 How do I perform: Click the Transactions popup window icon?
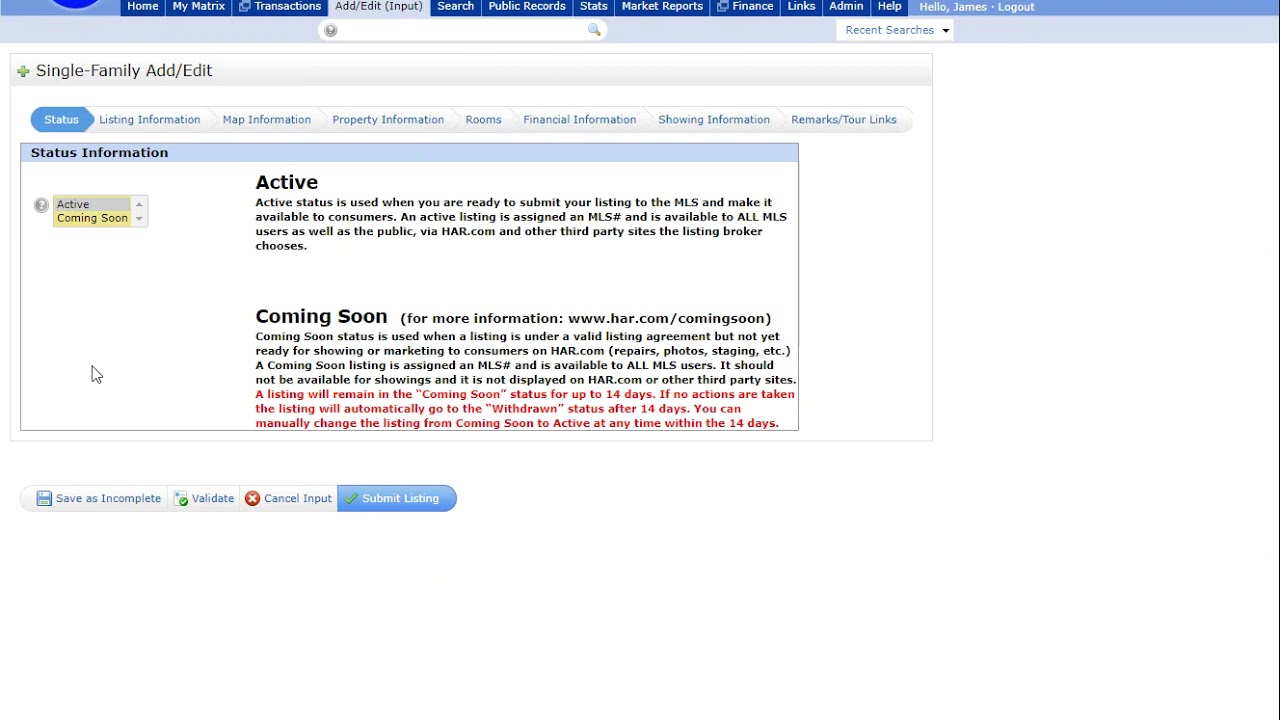tap(244, 6)
